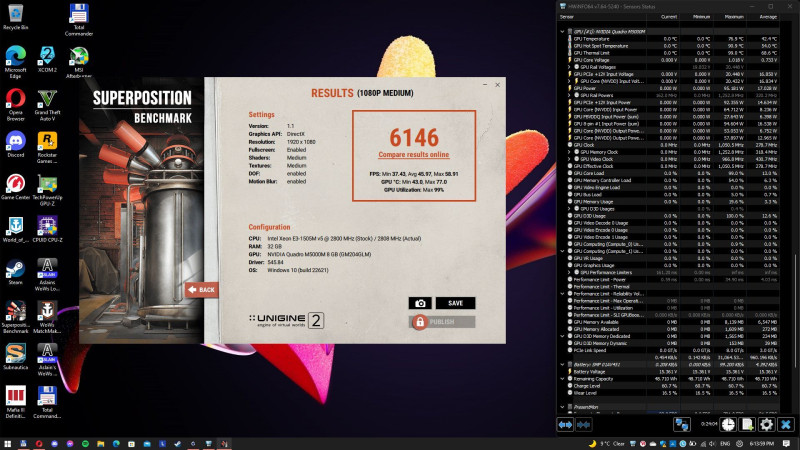Launch CPUID CPU-Z desktop shortcut
This screenshot has height=450, width=800.
[47, 229]
